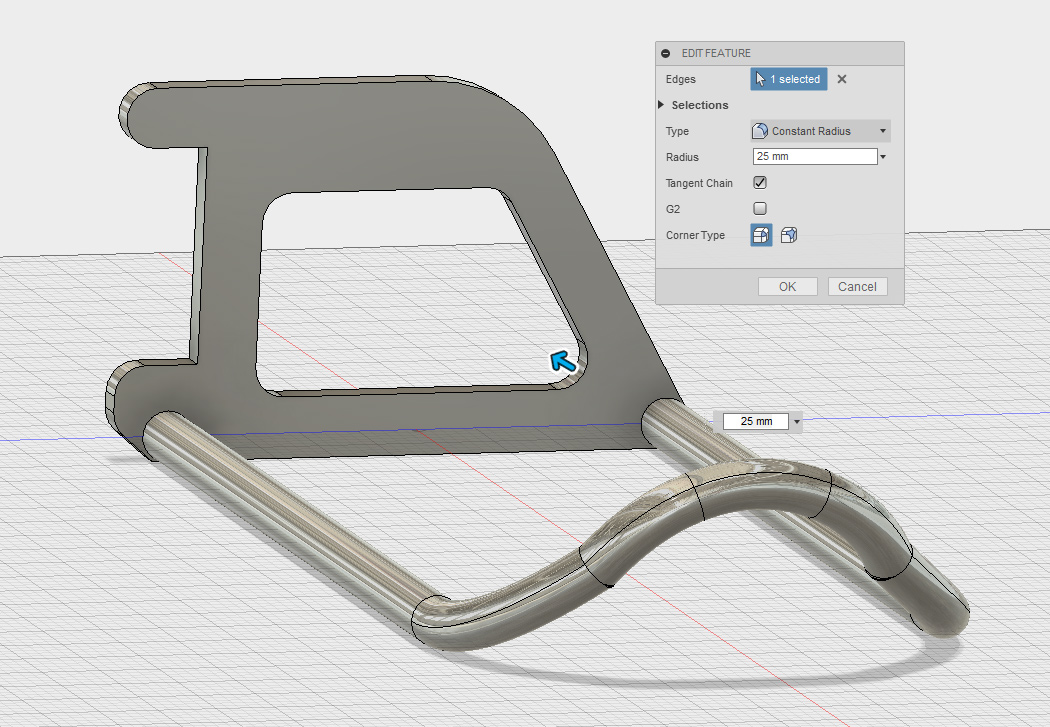Enable the G2 checkbox

(760, 209)
